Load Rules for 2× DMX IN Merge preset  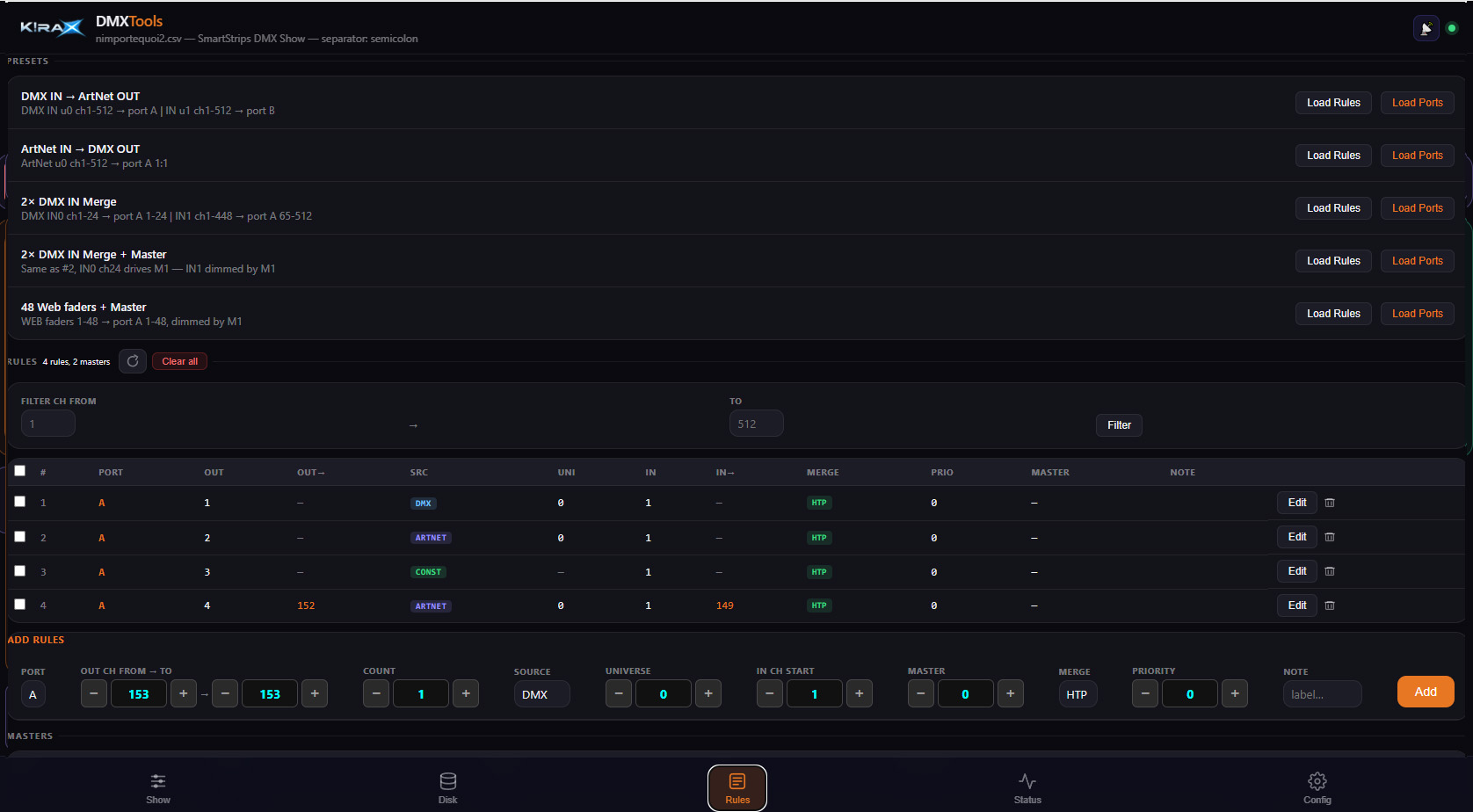pos(1333,208)
